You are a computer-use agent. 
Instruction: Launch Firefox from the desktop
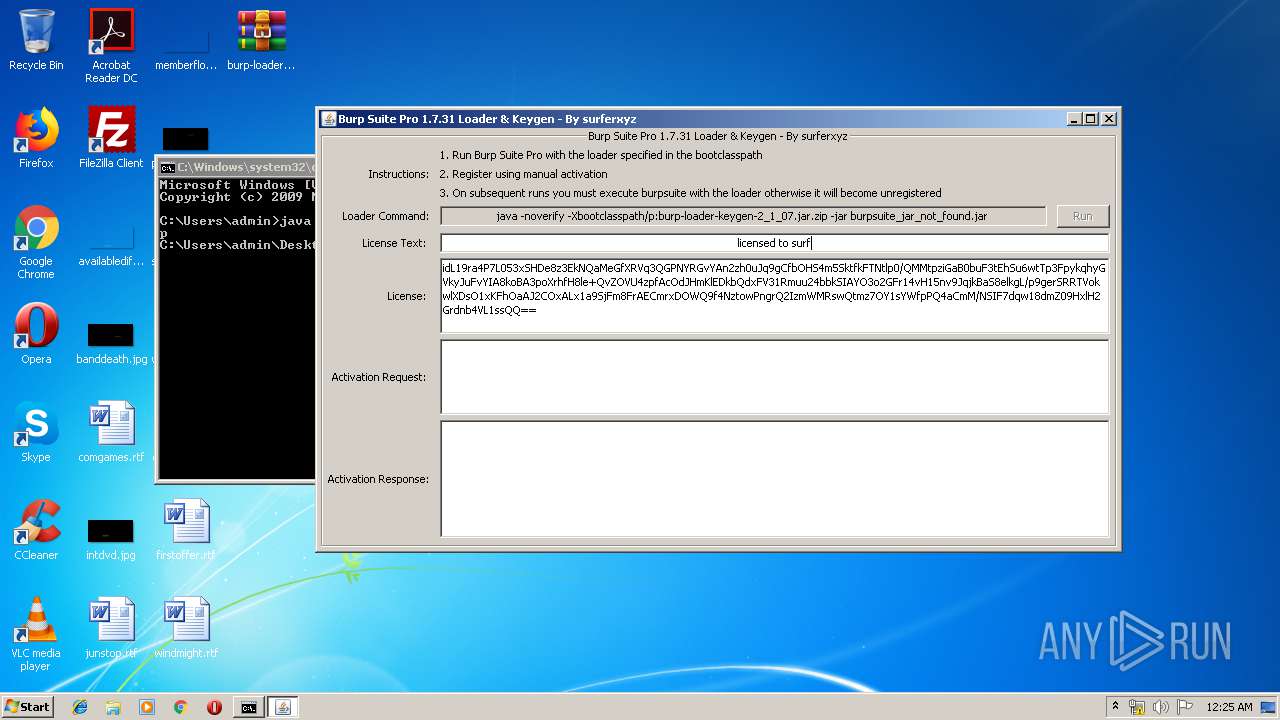click(x=36, y=138)
